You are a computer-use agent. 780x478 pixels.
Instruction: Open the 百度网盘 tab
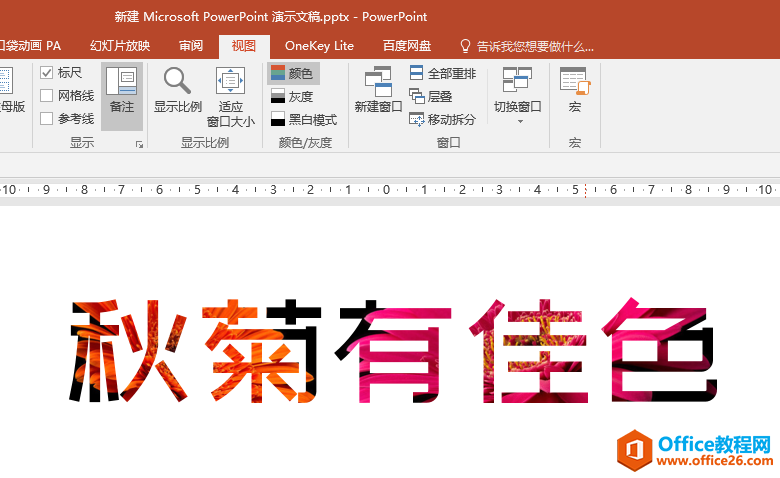407,46
